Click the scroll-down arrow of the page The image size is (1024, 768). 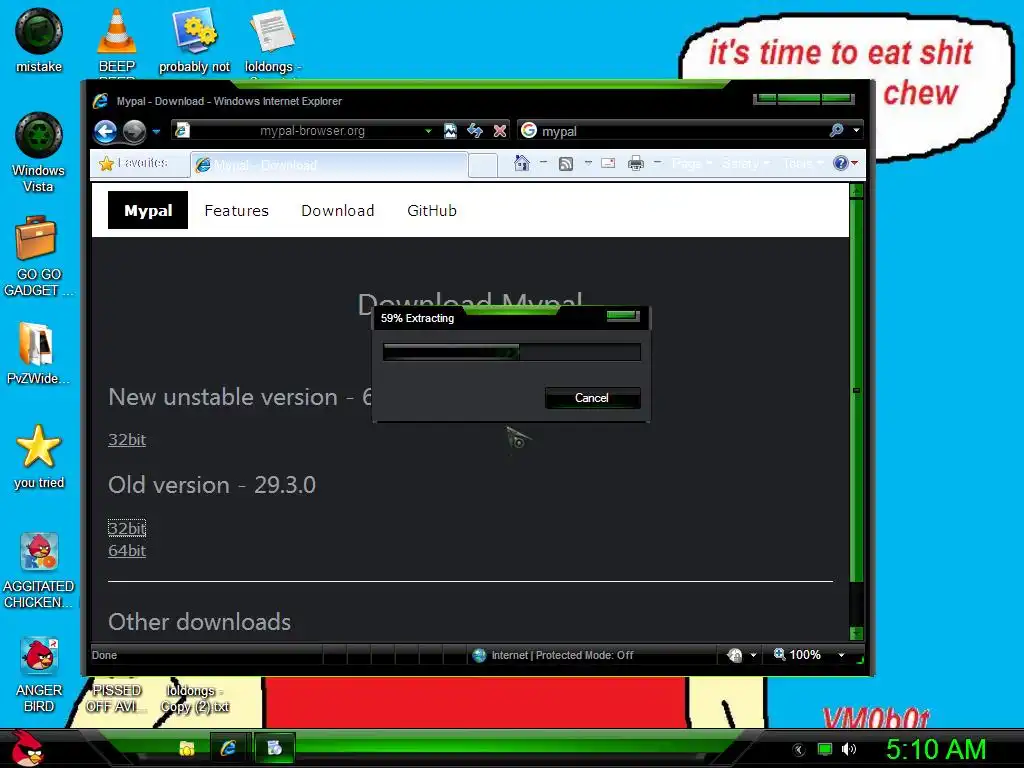(x=856, y=633)
